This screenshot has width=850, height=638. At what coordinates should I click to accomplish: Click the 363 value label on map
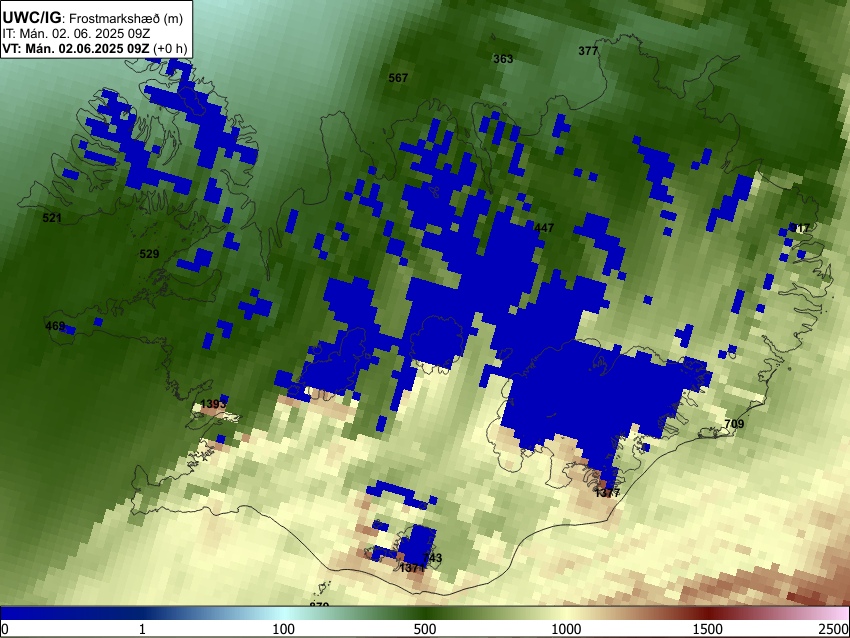pyautogui.click(x=503, y=59)
